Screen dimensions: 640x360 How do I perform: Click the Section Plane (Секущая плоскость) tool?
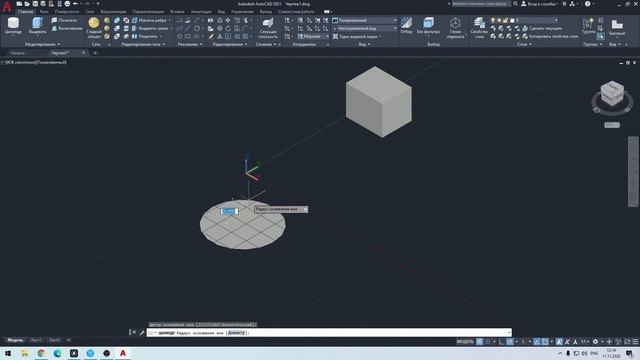click(x=268, y=28)
